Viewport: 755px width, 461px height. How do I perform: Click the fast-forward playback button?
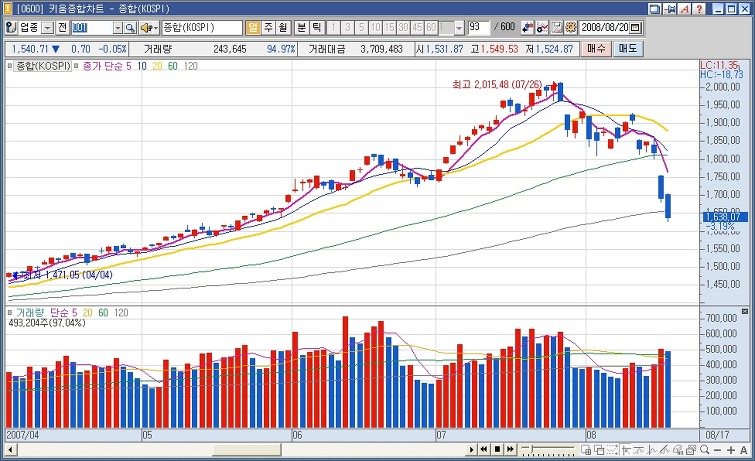point(508,450)
